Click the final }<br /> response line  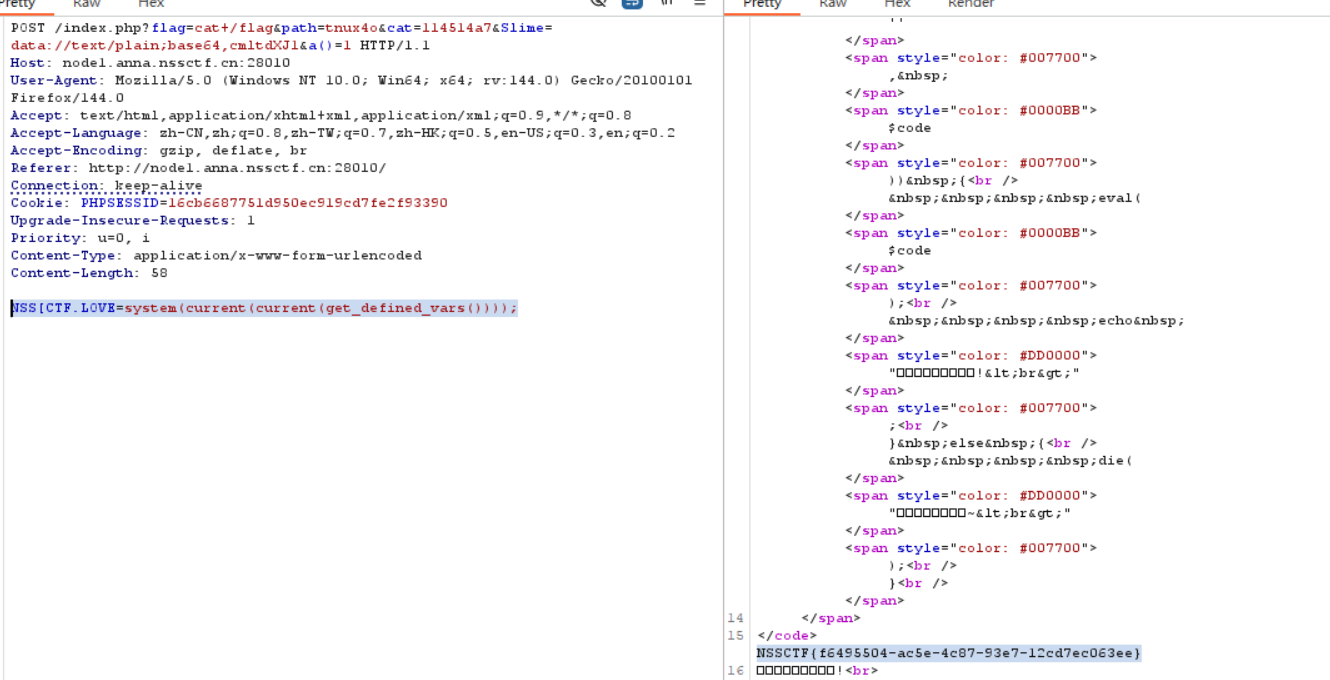[918, 583]
